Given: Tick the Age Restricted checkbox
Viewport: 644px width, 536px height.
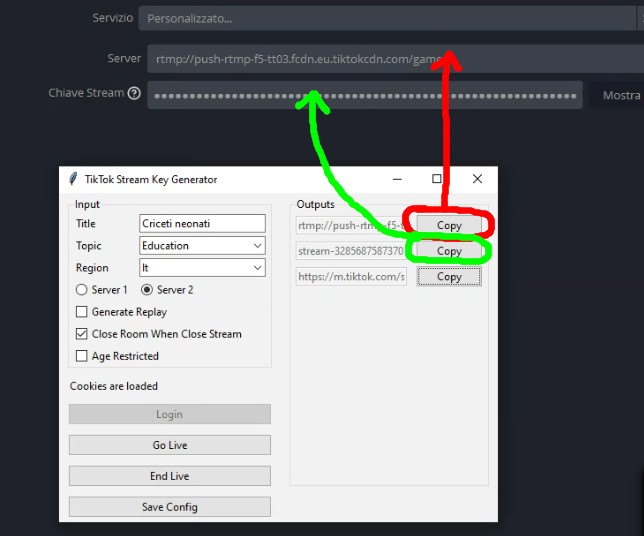Looking at the screenshot, I should 81,356.
